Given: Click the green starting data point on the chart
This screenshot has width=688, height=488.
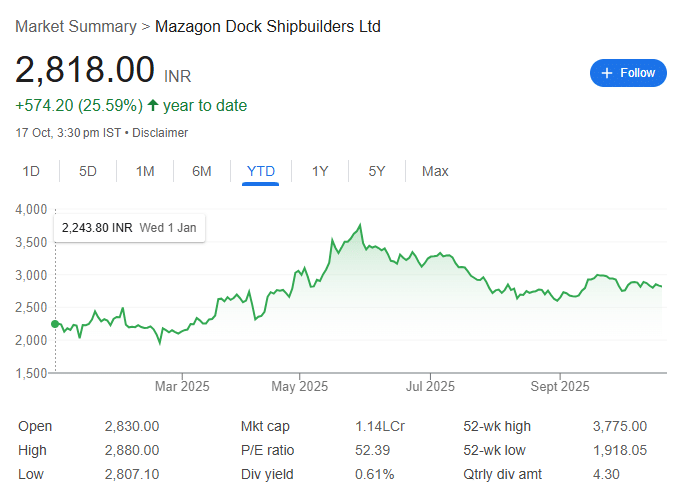Looking at the screenshot, I should point(54,324).
